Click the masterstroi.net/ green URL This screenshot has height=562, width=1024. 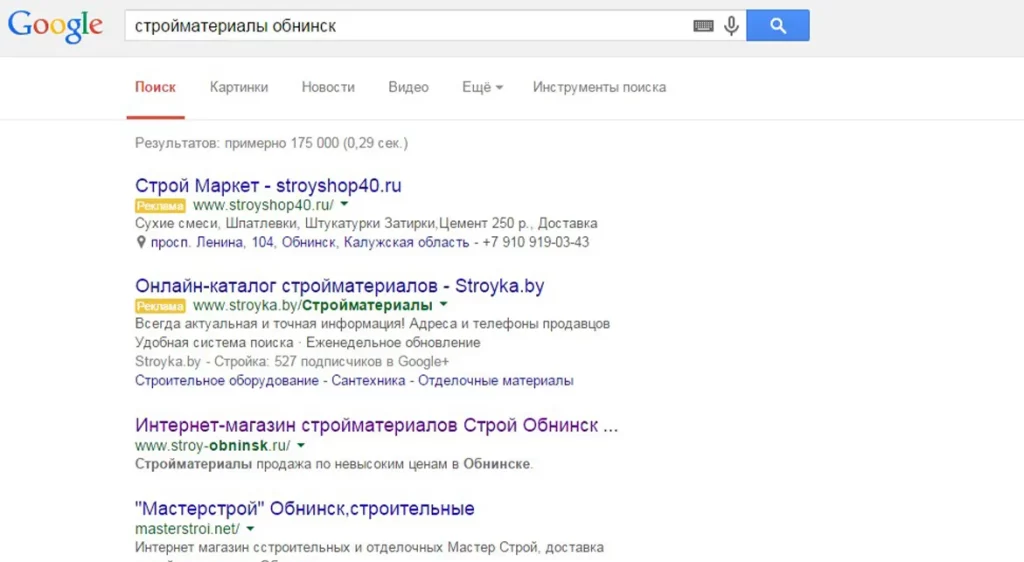[187, 529]
